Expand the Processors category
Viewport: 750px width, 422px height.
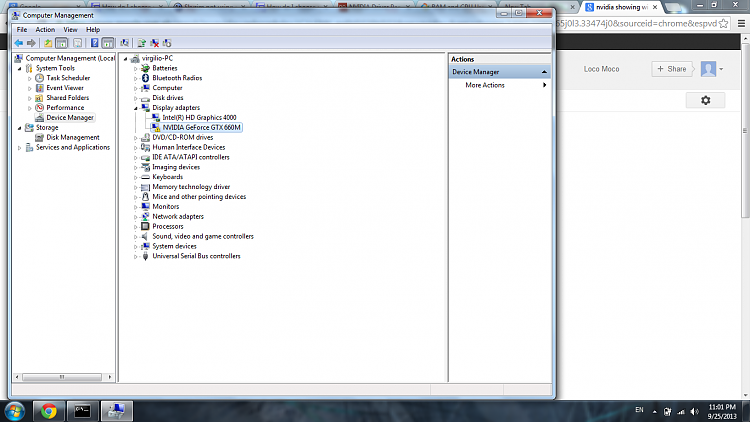[135, 227]
